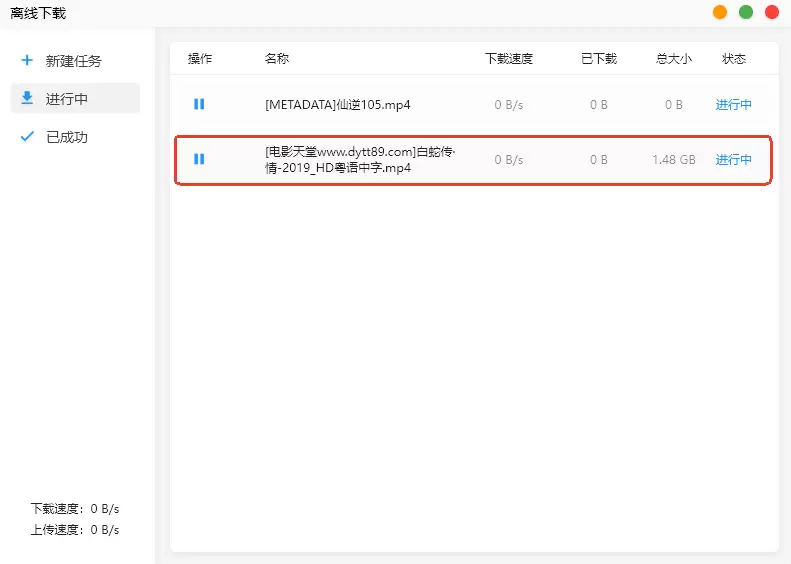Click the orange minimize window button
791x564 pixels.
[x=720, y=12]
